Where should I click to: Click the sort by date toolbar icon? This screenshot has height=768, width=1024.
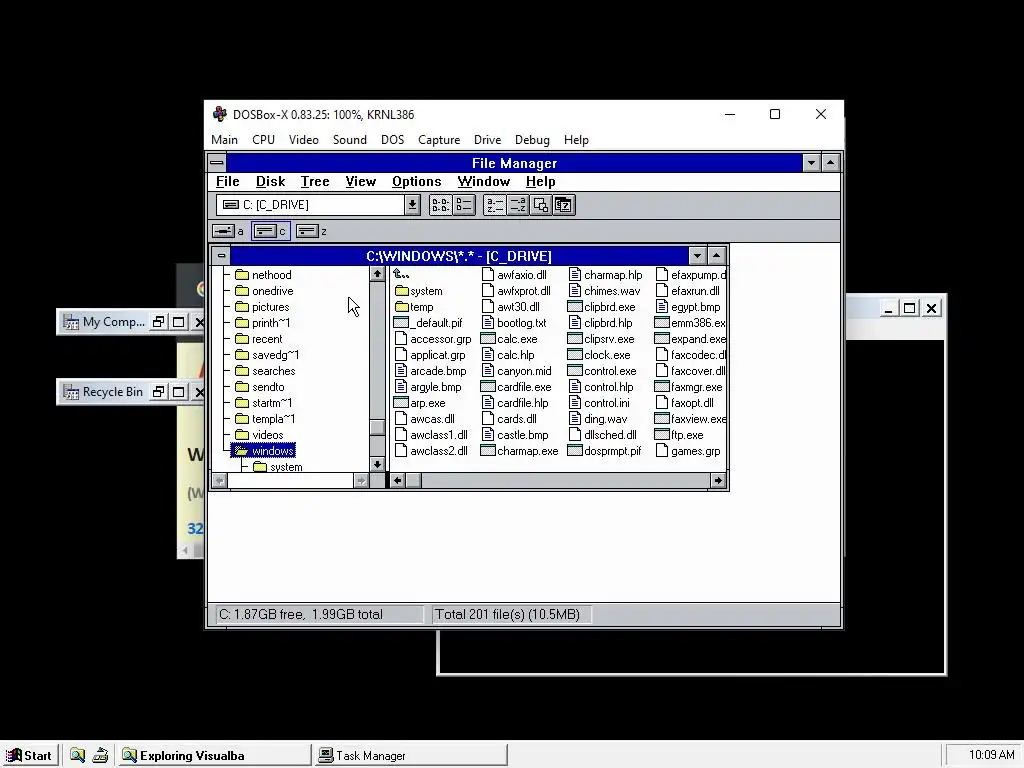click(x=564, y=205)
